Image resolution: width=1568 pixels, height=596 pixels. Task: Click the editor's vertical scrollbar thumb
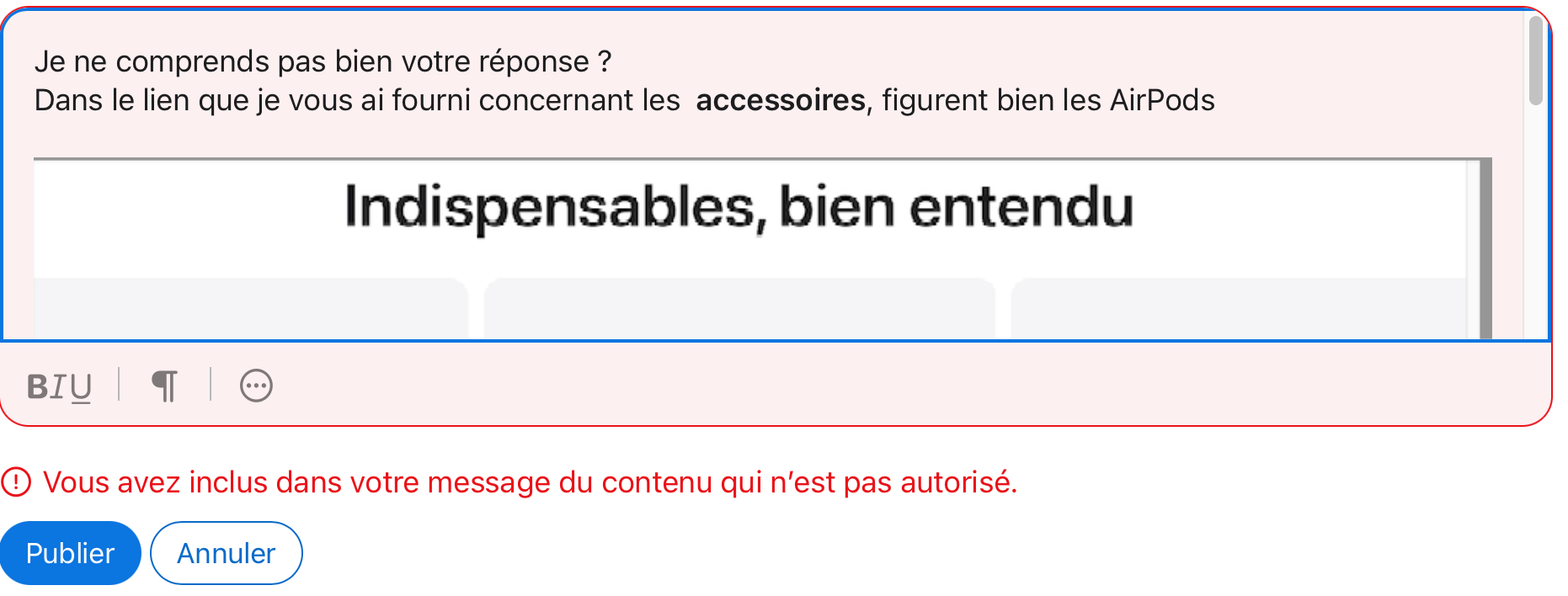(x=1536, y=61)
